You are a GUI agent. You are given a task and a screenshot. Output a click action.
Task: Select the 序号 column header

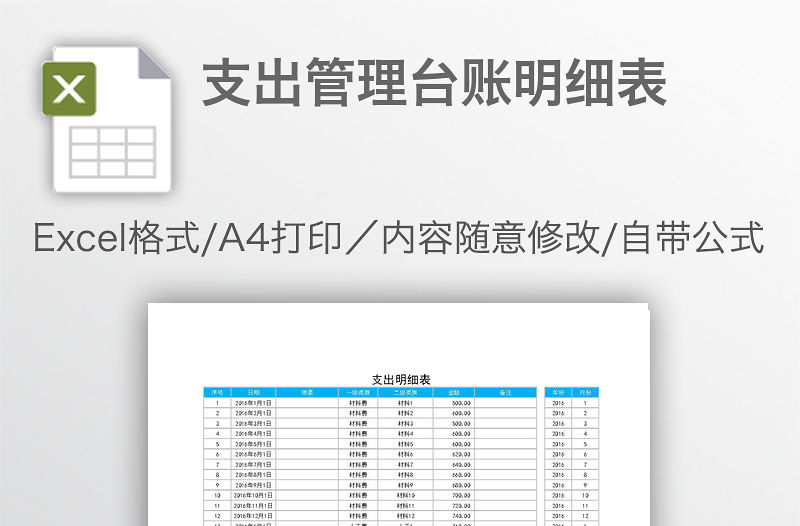pyautogui.click(x=217, y=392)
